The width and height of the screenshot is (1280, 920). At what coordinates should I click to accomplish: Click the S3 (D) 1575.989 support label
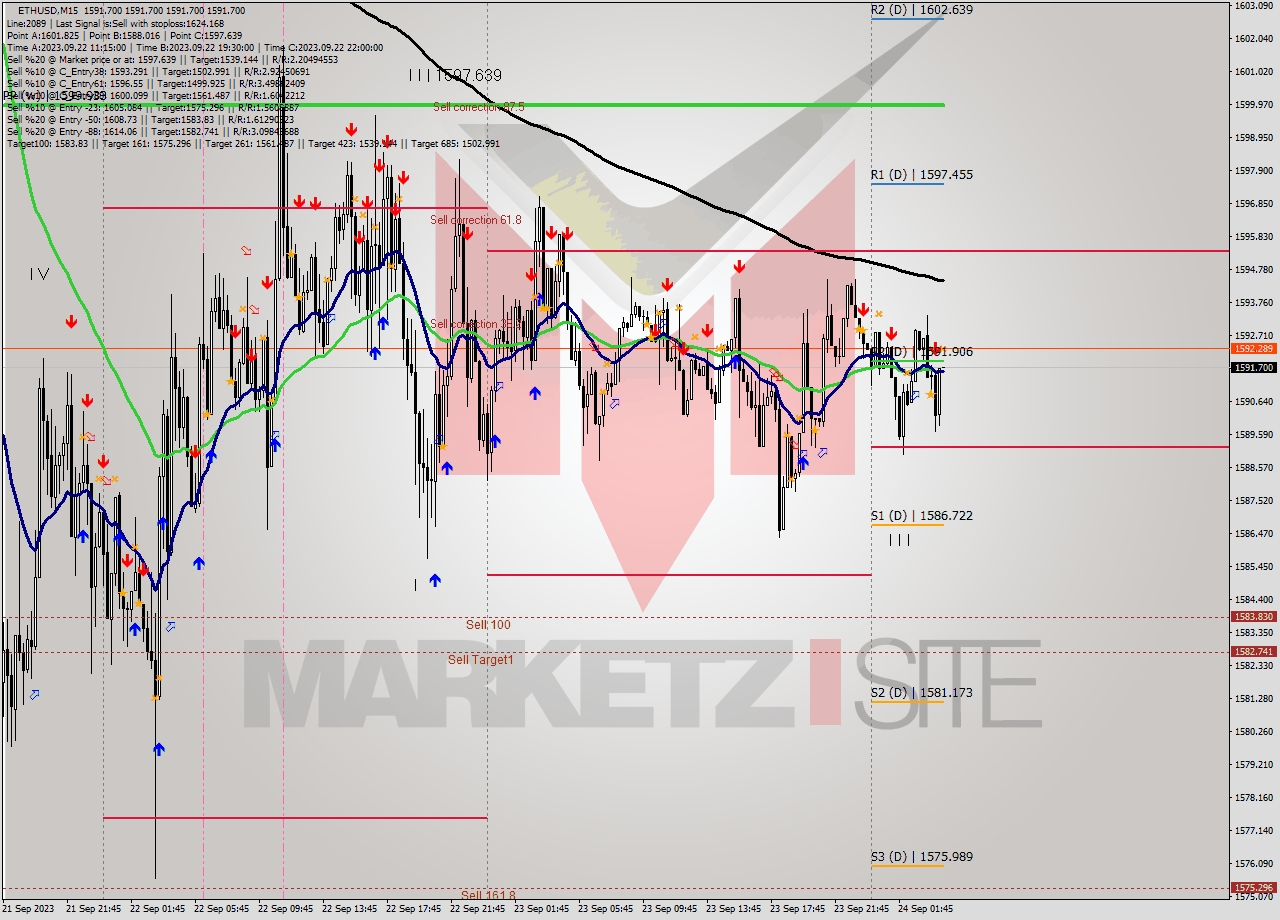(x=921, y=857)
